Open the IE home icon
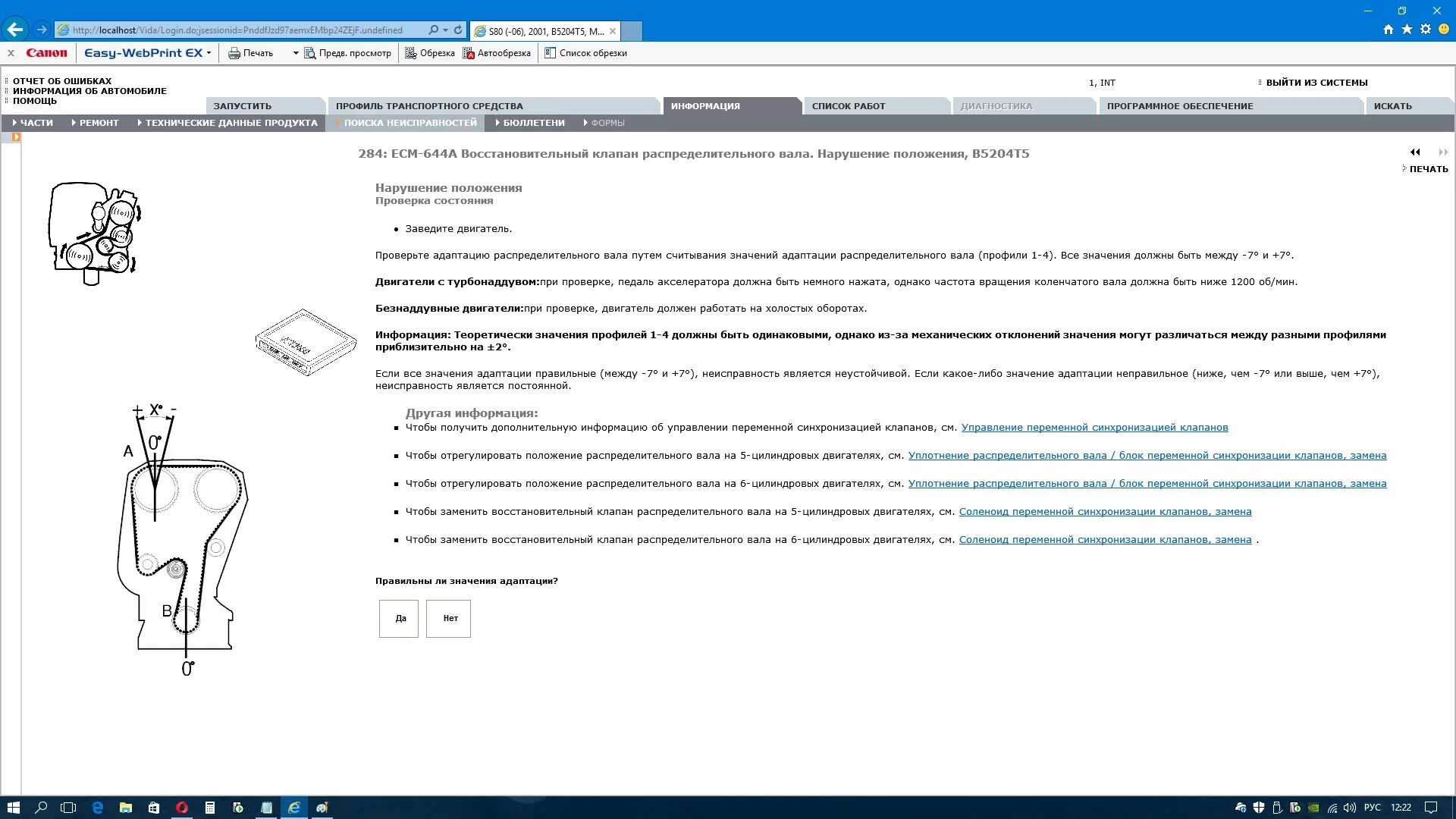 [1389, 30]
